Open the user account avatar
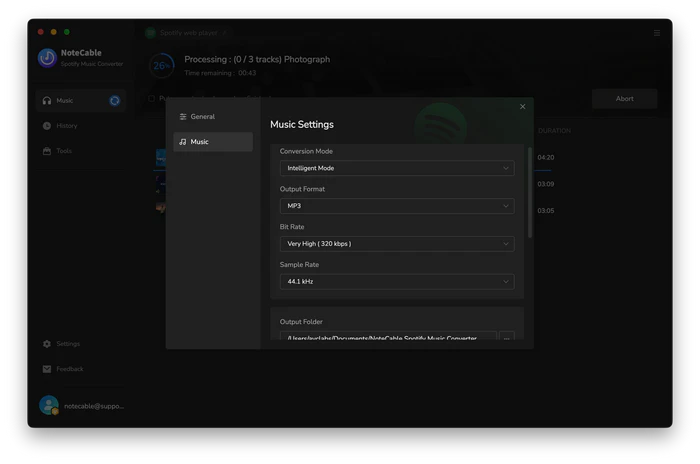 pyautogui.click(x=49, y=405)
